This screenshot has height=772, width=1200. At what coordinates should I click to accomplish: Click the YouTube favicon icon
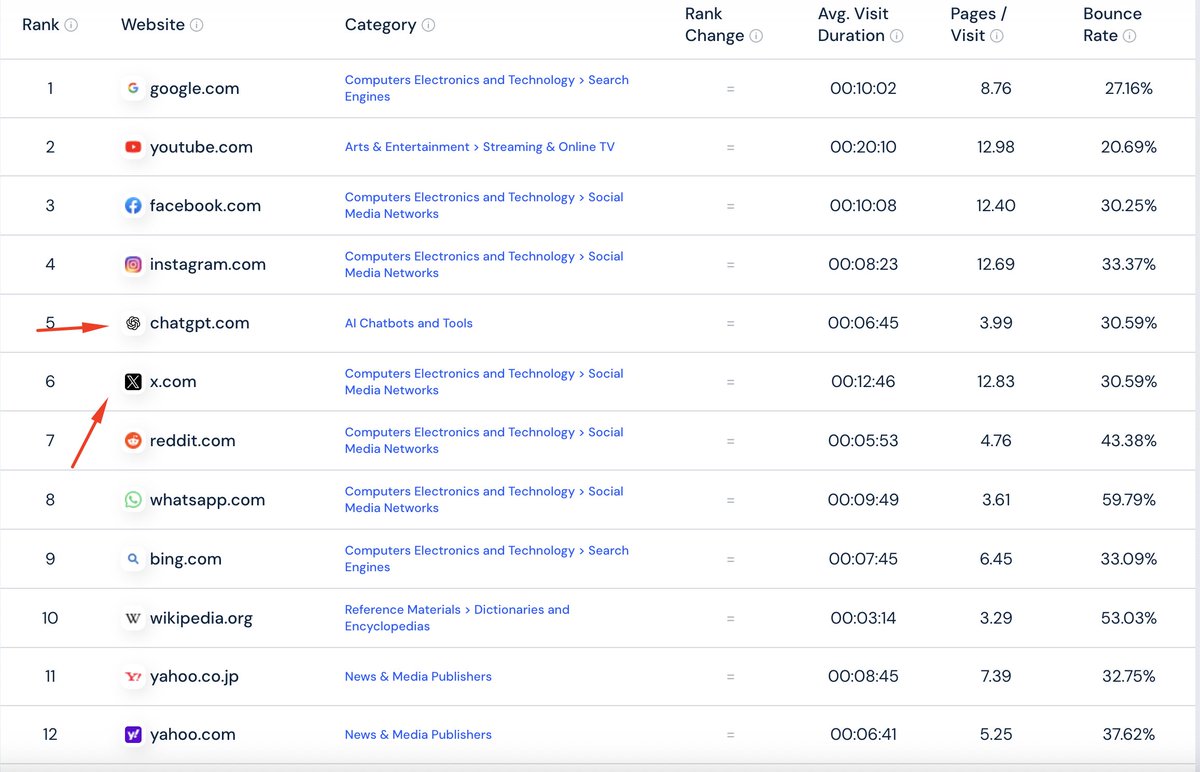133,147
